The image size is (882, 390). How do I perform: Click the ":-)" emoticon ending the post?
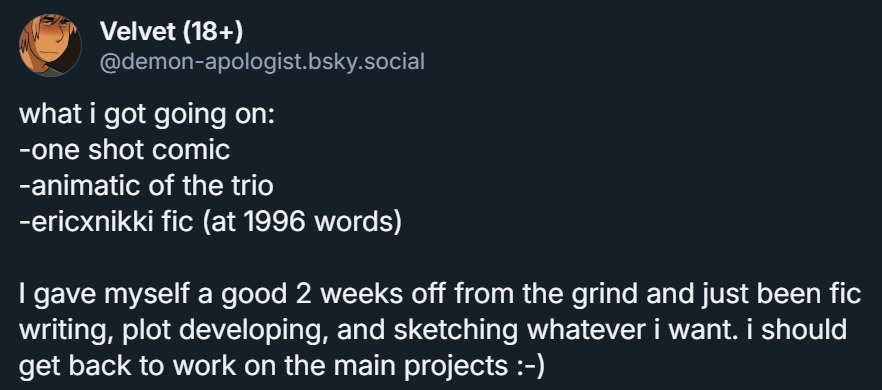click(530, 367)
